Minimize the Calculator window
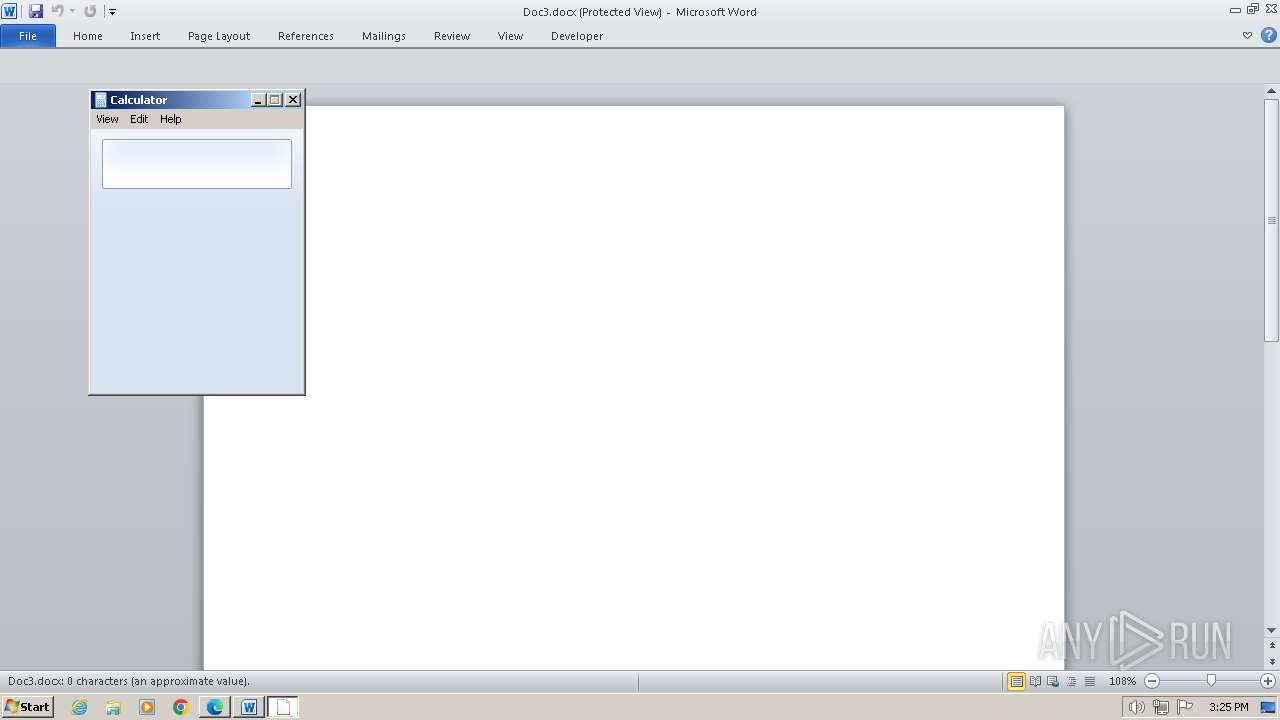 (258, 100)
